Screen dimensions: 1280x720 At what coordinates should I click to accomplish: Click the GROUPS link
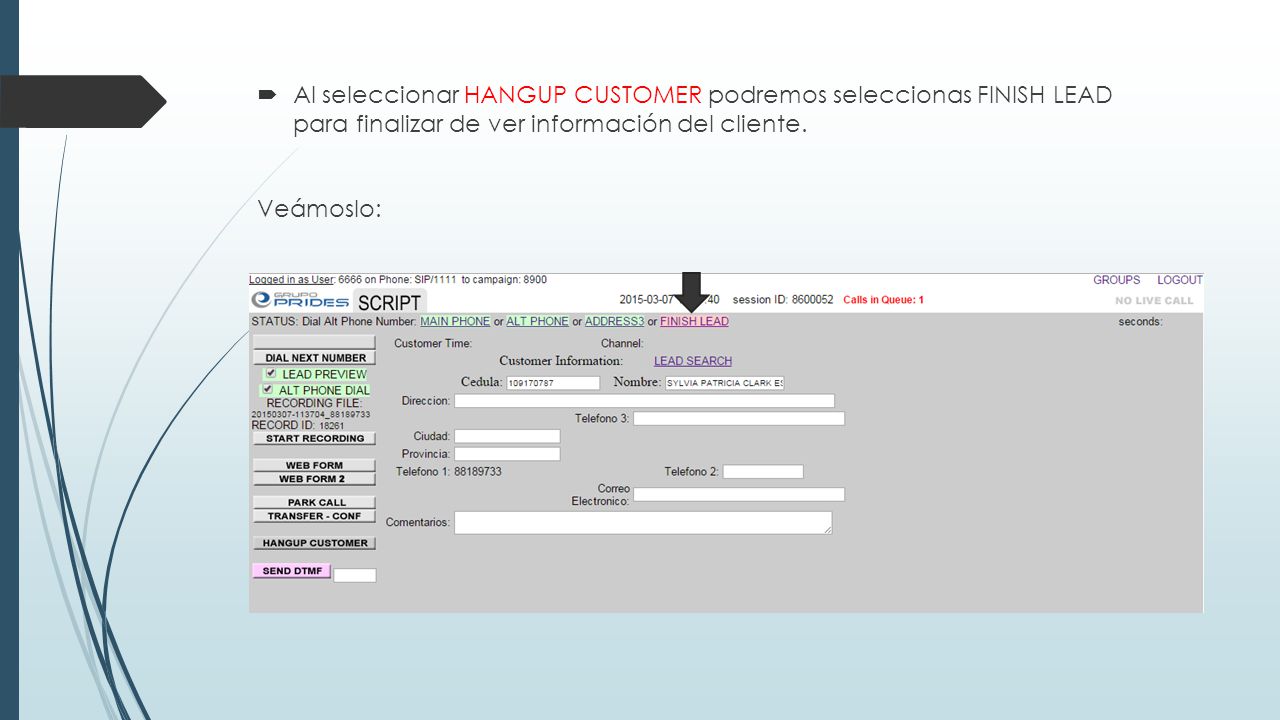tap(1117, 280)
